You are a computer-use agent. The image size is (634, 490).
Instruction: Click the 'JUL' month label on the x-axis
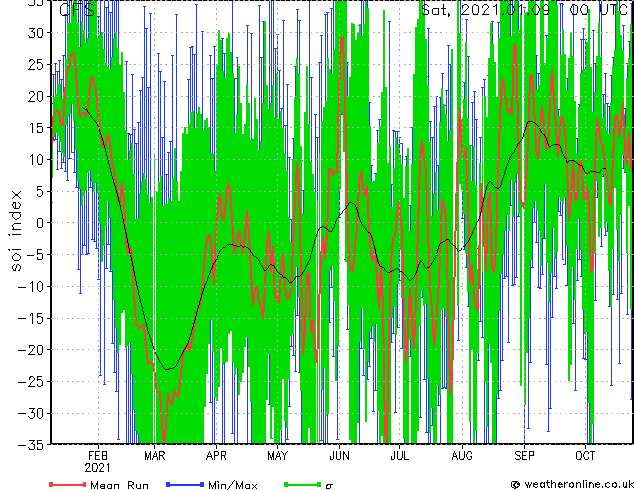pos(399,456)
